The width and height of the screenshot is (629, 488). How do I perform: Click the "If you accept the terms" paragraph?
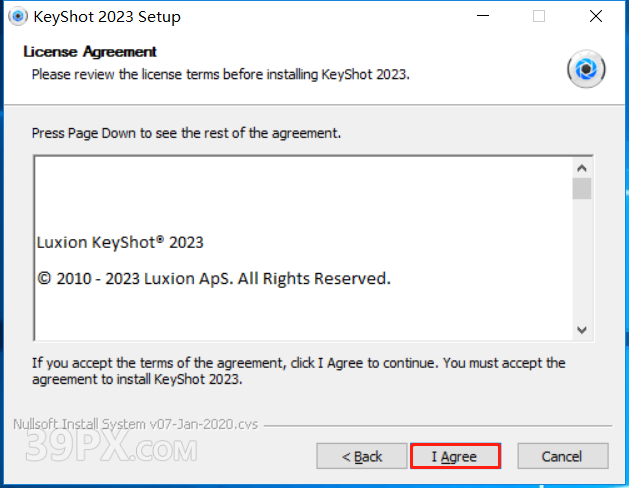[298, 371]
